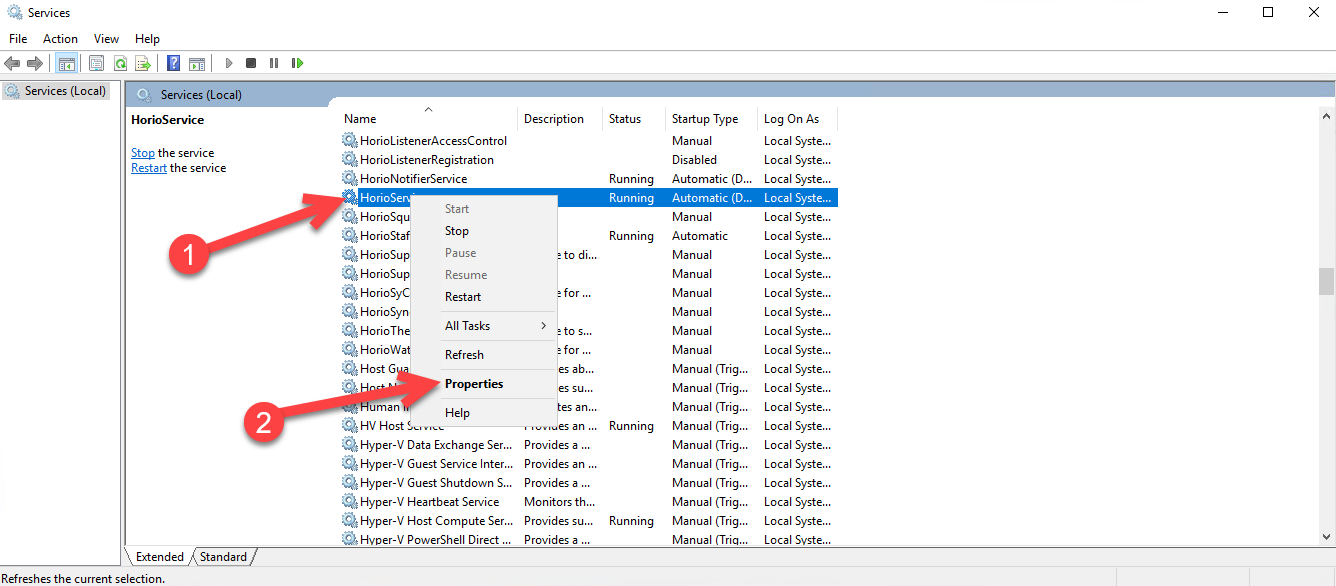
Task: Click the gear icon beside Hyper-V Host Compute
Action: coord(349,521)
